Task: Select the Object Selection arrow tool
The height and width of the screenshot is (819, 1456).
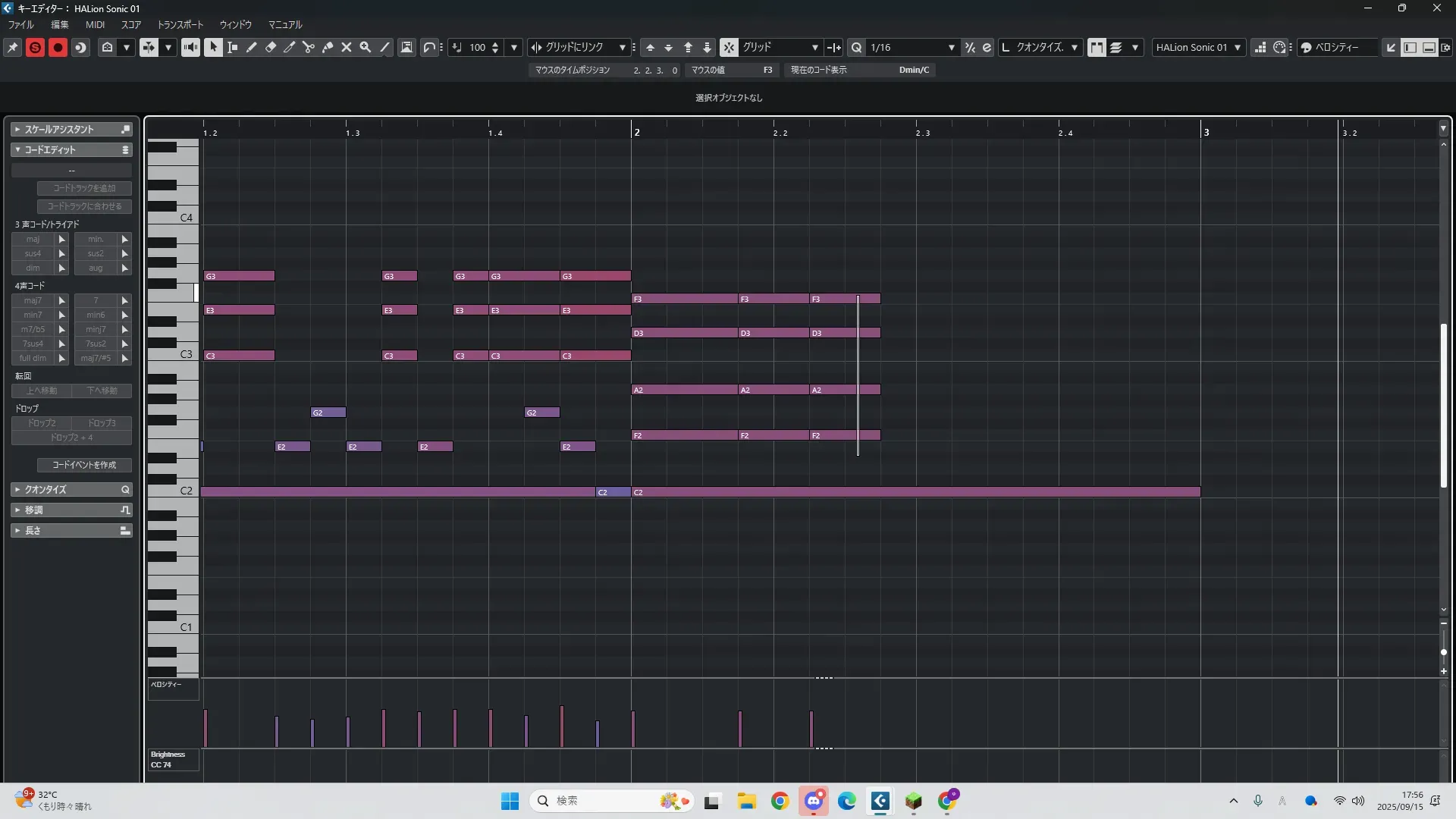Action: point(213,47)
